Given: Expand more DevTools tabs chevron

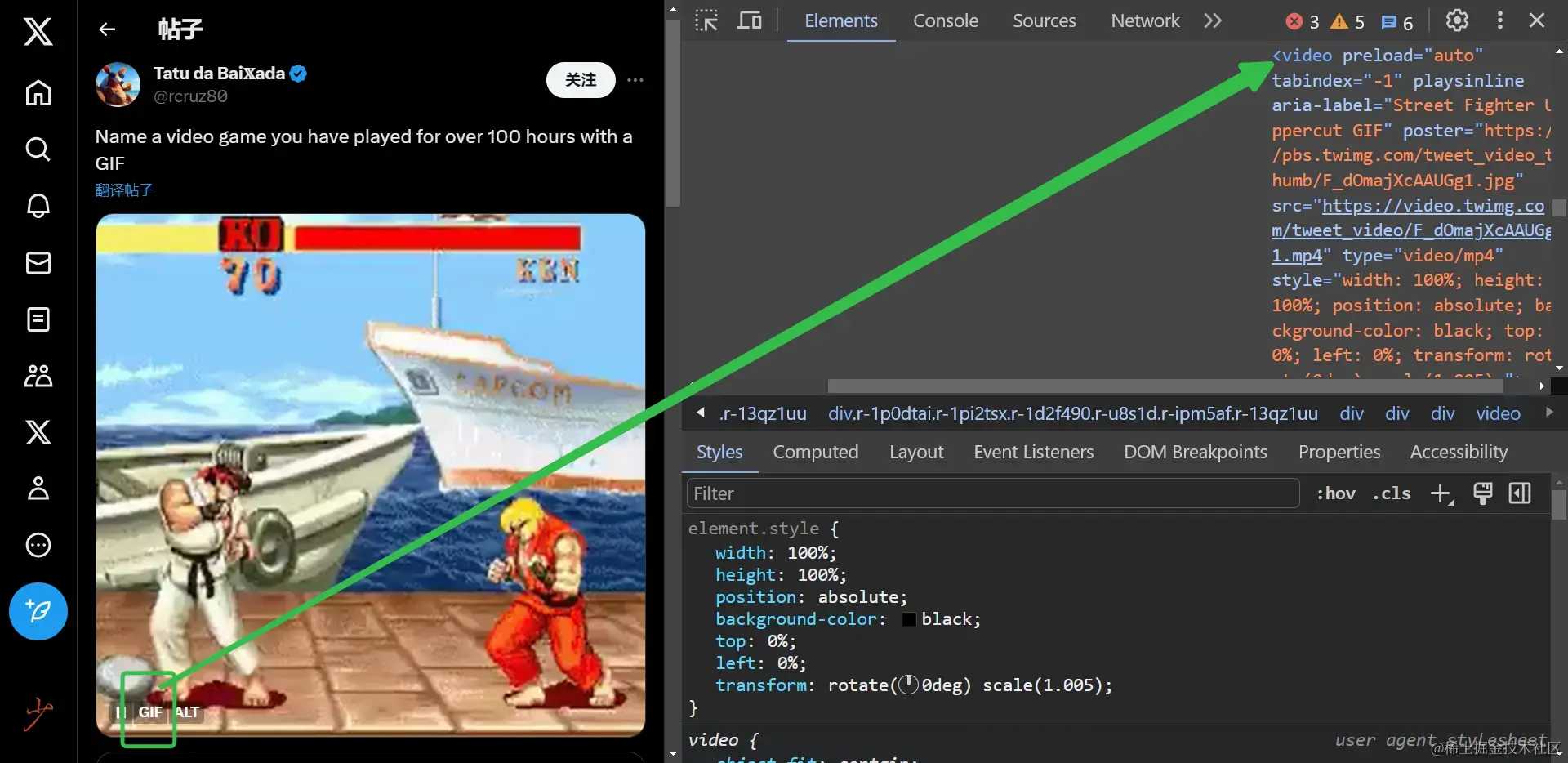Looking at the screenshot, I should [1213, 20].
